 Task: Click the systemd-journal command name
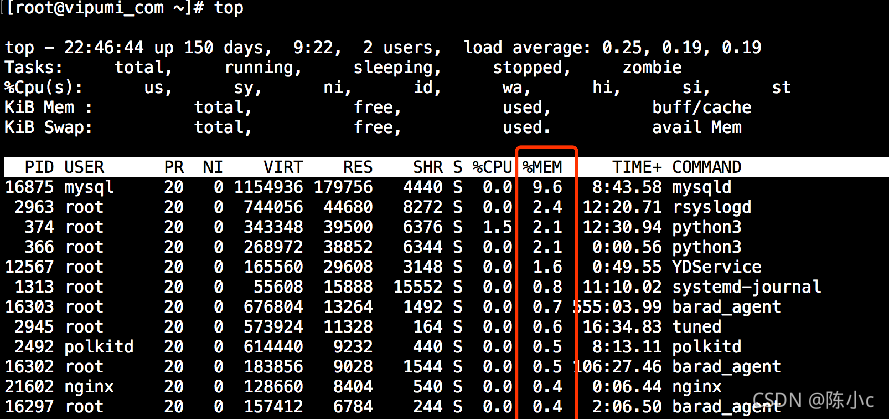click(x=747, y=287)
